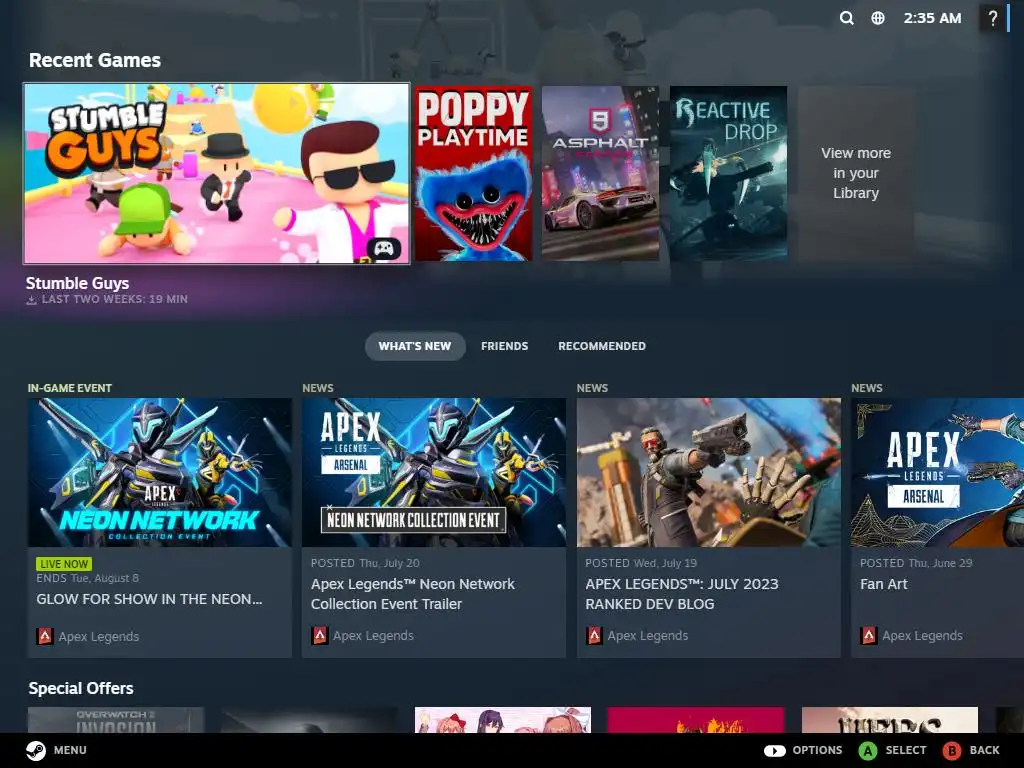This screenshot has width=1024, height=768.
Task: Click the MENU label in bottom bar
Action: 70,750
